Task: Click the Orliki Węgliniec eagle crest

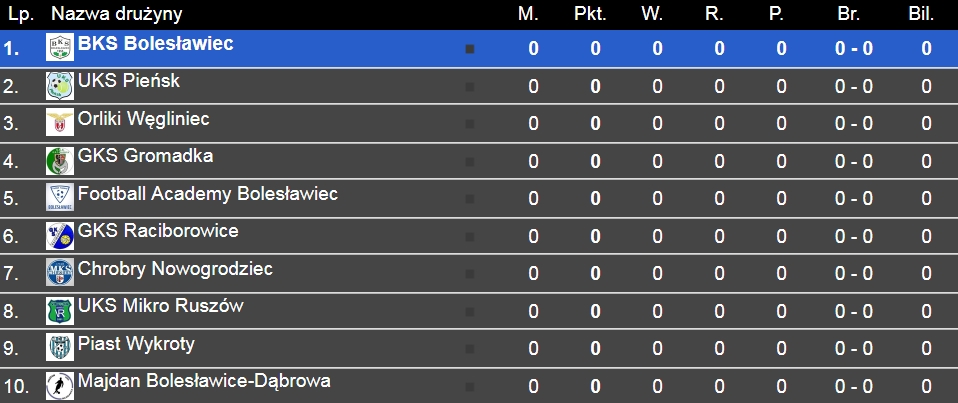Action: 60,122
